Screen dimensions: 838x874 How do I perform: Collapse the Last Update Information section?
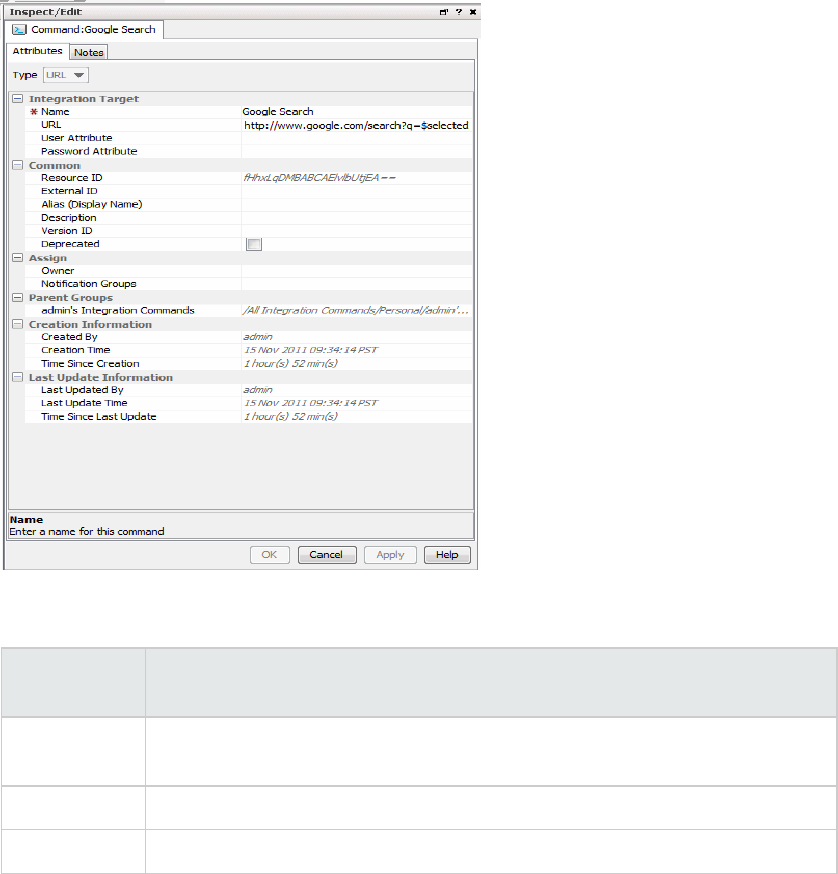pyautogui.click(x=18, y=377)
